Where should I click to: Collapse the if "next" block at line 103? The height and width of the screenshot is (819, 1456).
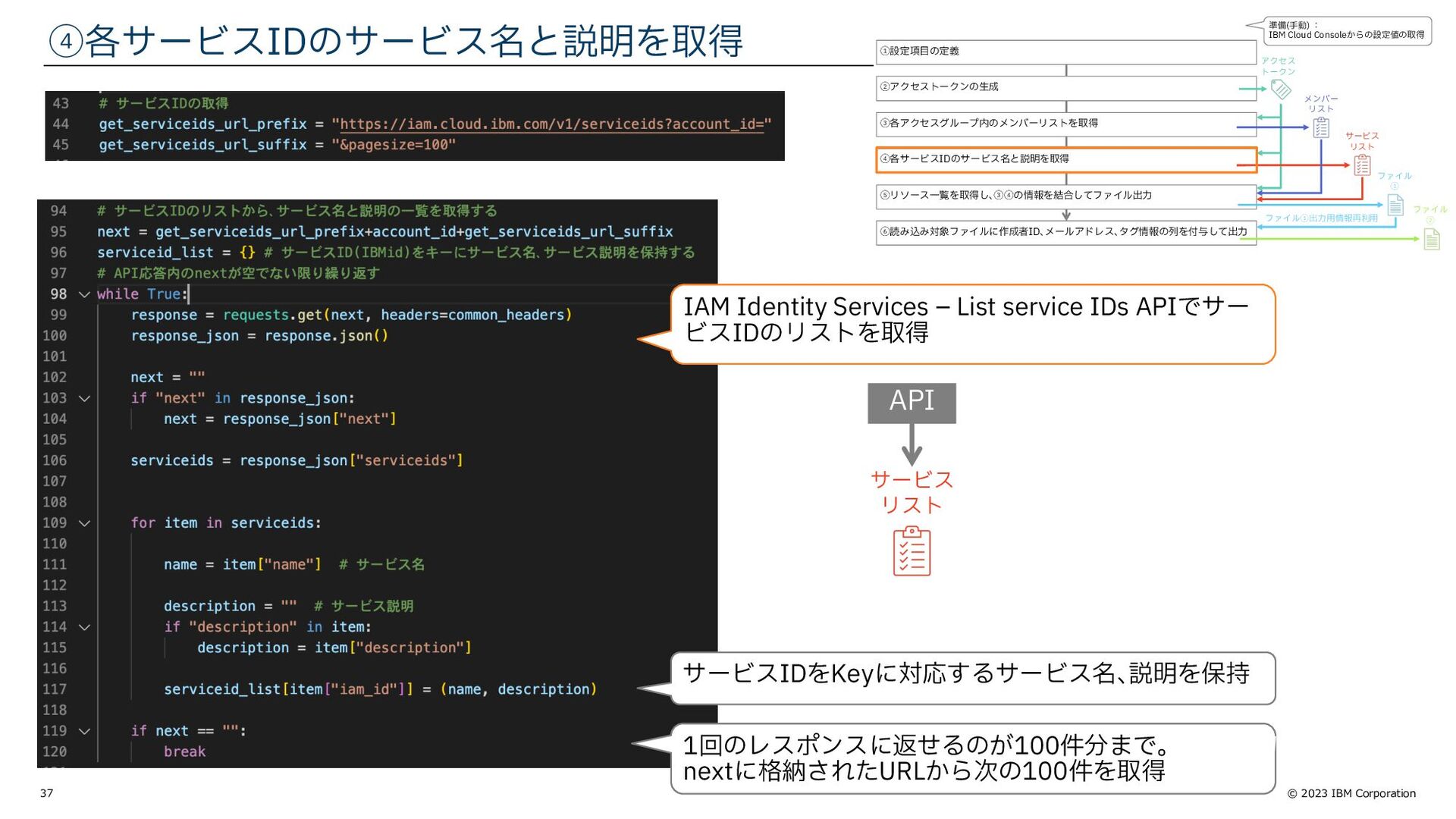tap(84, 398)
